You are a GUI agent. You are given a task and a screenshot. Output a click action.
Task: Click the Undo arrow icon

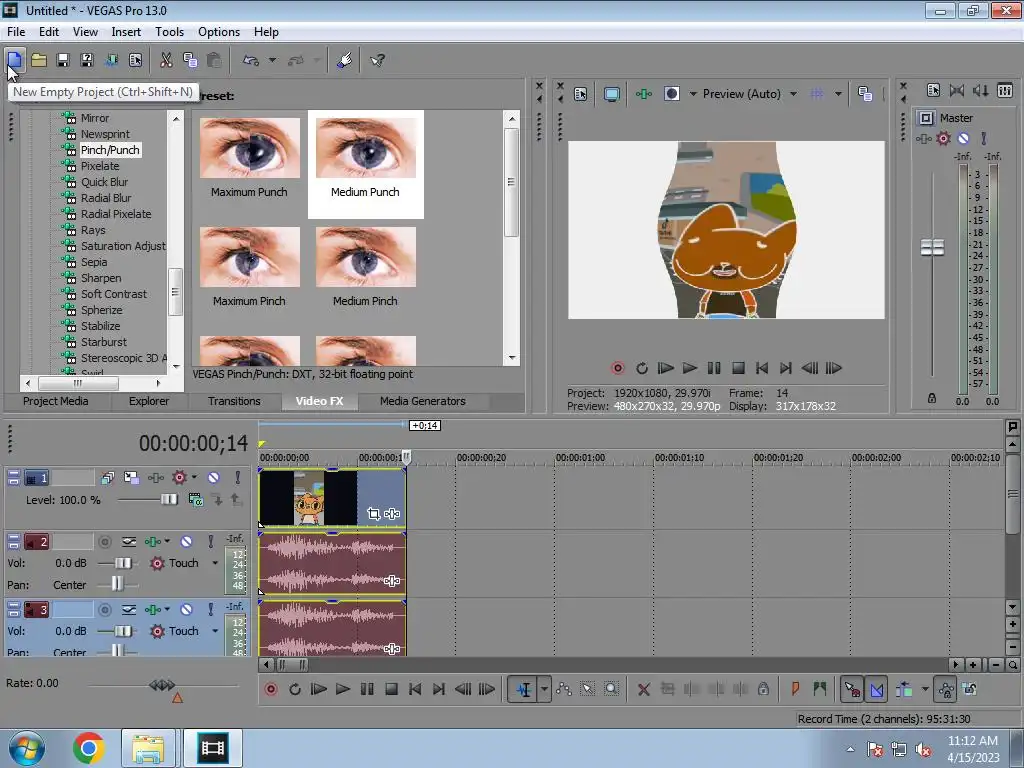point(251,60)
